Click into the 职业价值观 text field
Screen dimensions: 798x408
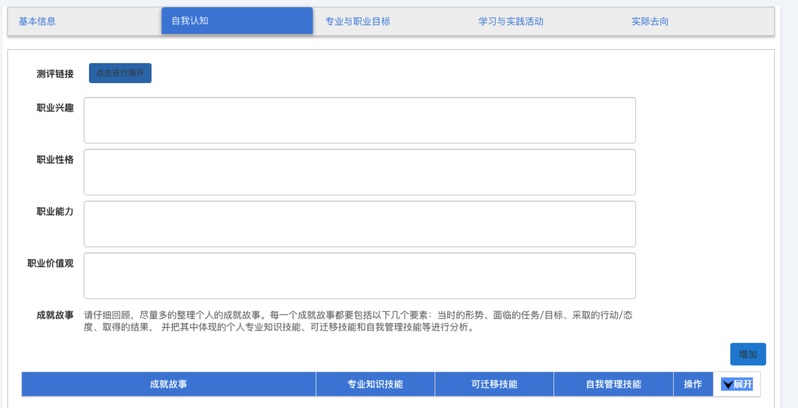pos(359,276)
